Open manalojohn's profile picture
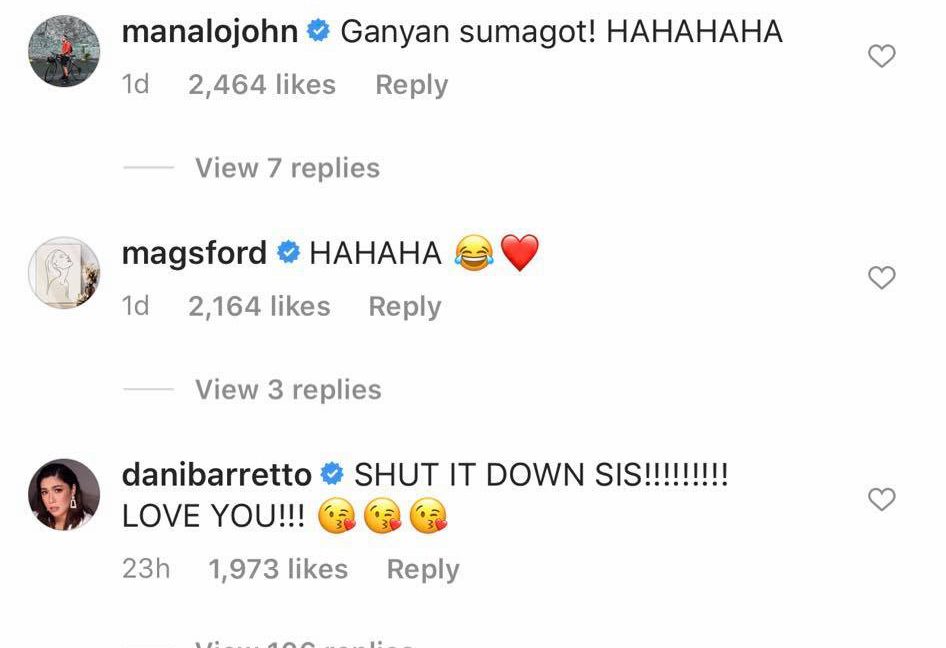The width and height of the screenshot is (946, 648). tap(64, 51)
